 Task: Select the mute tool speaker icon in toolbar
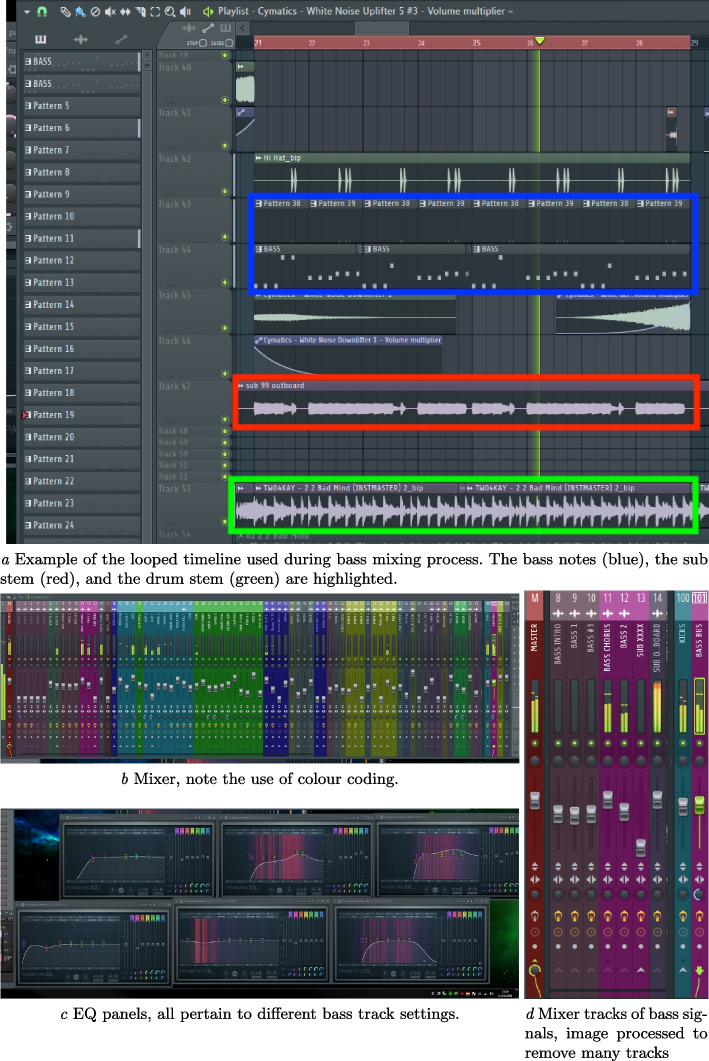(110, 12)
